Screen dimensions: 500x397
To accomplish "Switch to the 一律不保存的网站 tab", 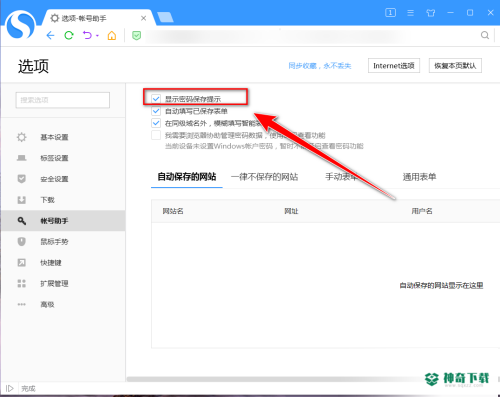I will (265, 177).
